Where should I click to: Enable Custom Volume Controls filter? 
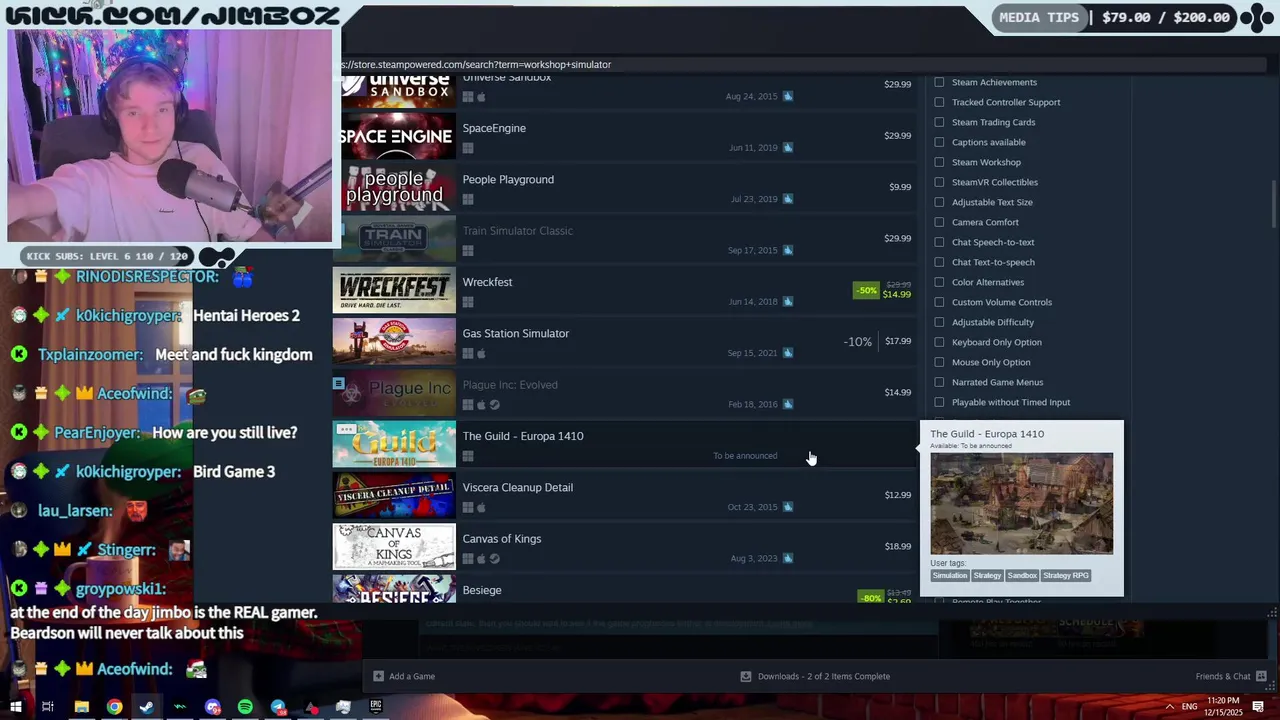point(939,302)
